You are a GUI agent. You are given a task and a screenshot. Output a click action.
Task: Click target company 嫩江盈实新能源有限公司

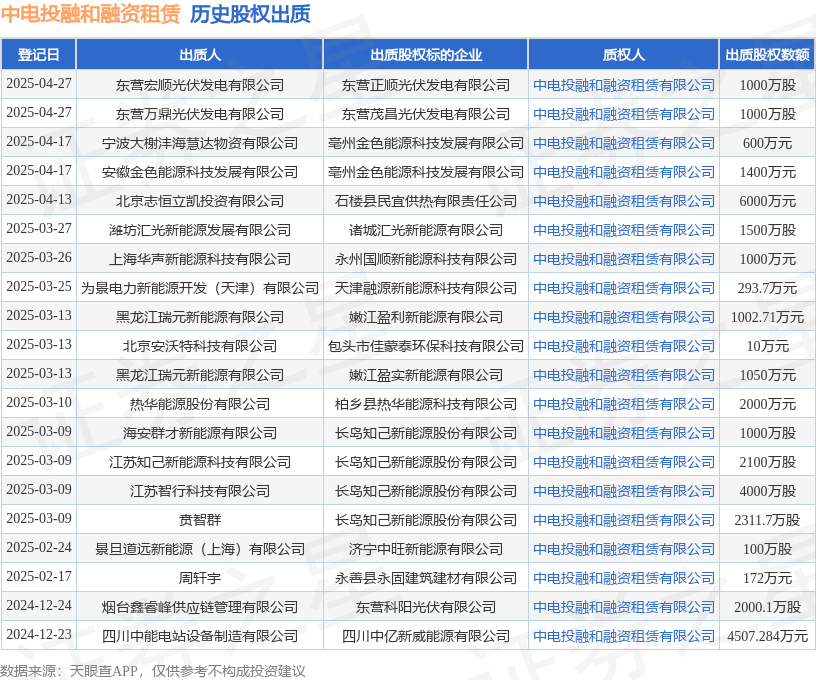426,375
